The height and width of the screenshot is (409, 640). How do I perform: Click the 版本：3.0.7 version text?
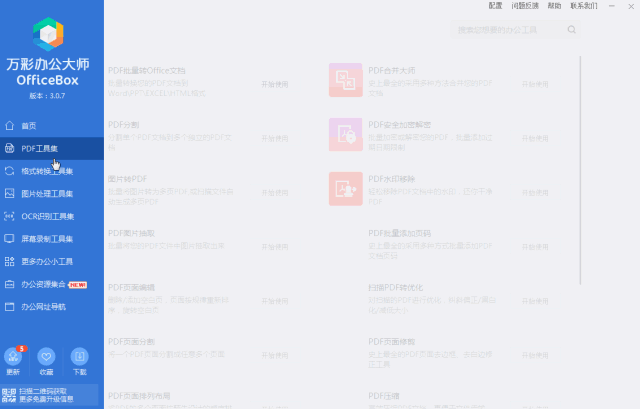click(47, 96)
